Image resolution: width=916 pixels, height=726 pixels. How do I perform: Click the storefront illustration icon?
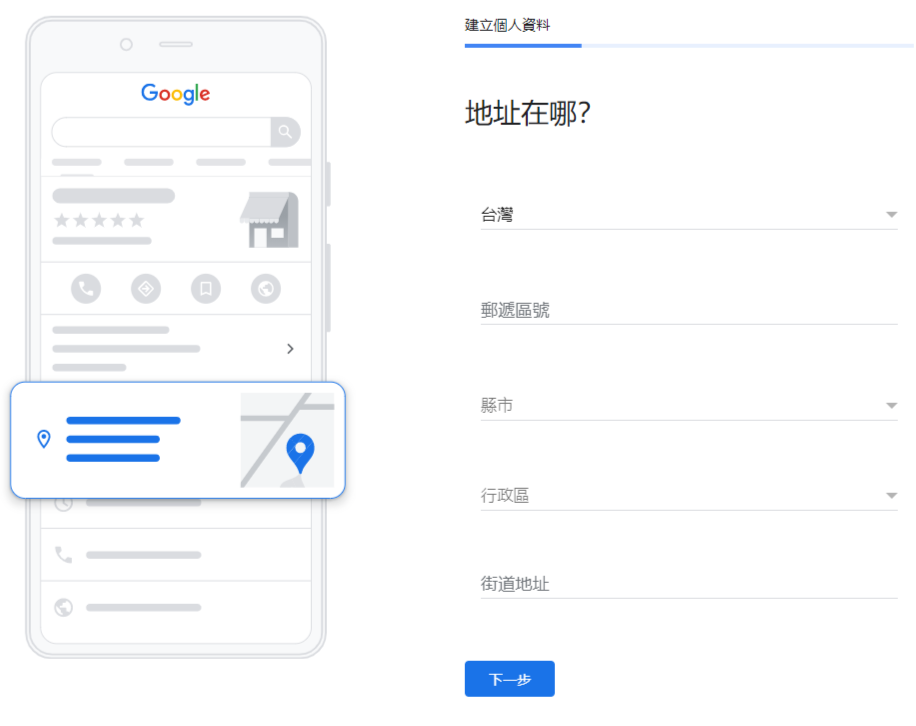pyautogui.click(x=270, y=220)
